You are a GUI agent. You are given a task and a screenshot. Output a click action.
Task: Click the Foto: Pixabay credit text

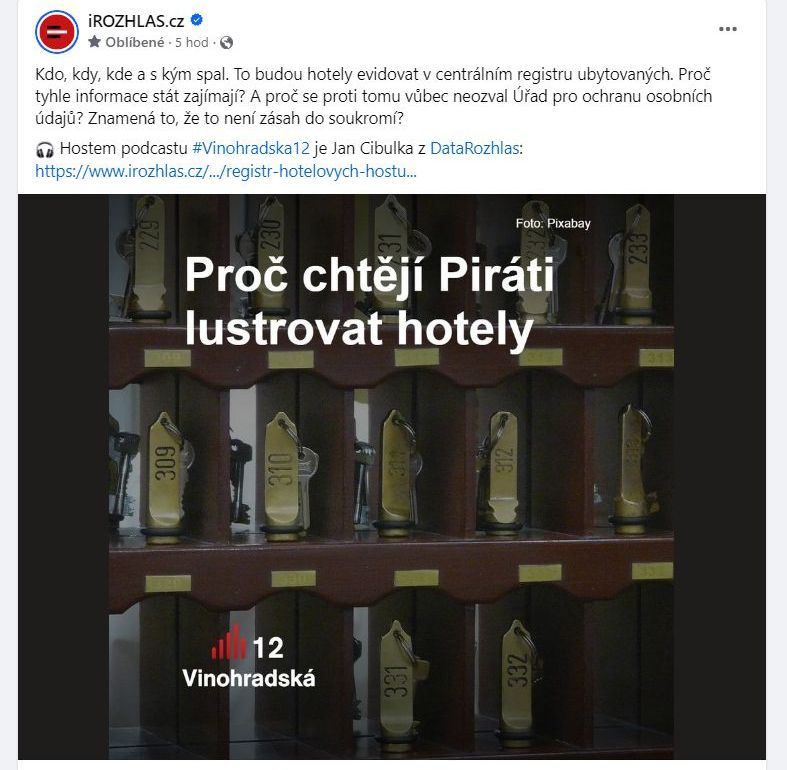(x=553, y=223)
